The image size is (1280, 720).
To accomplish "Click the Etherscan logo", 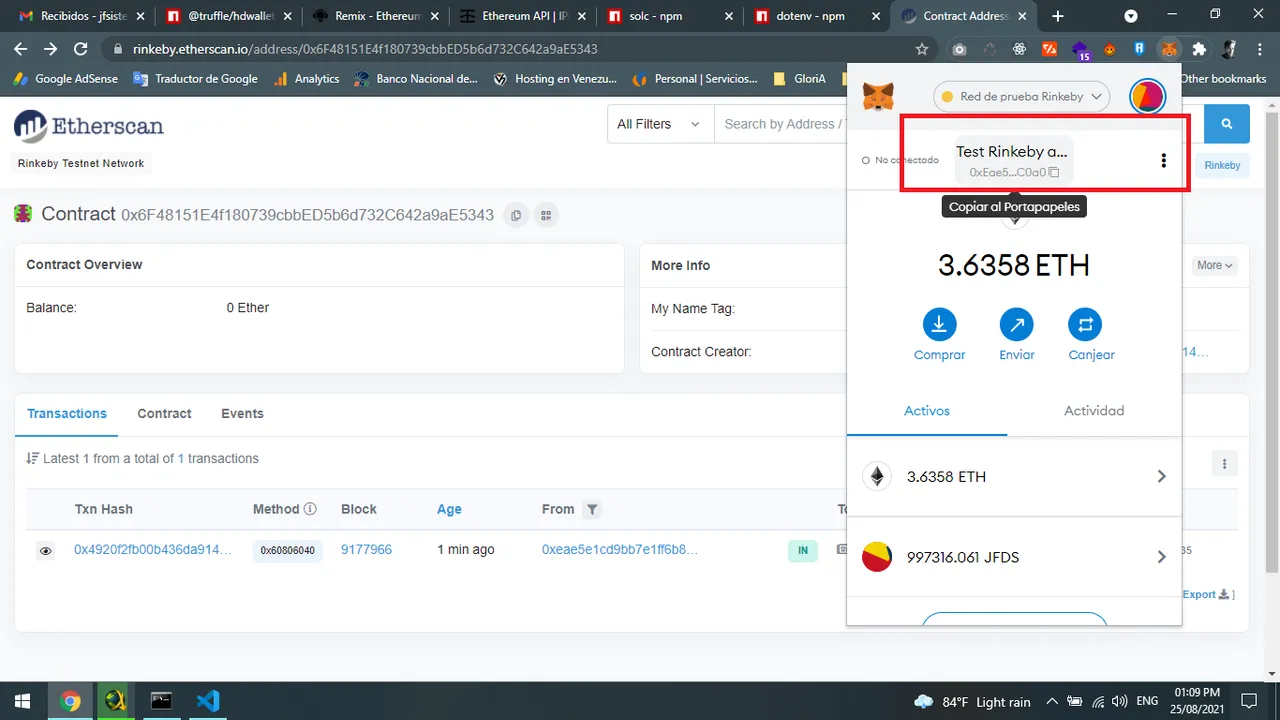I will [89, 126].
